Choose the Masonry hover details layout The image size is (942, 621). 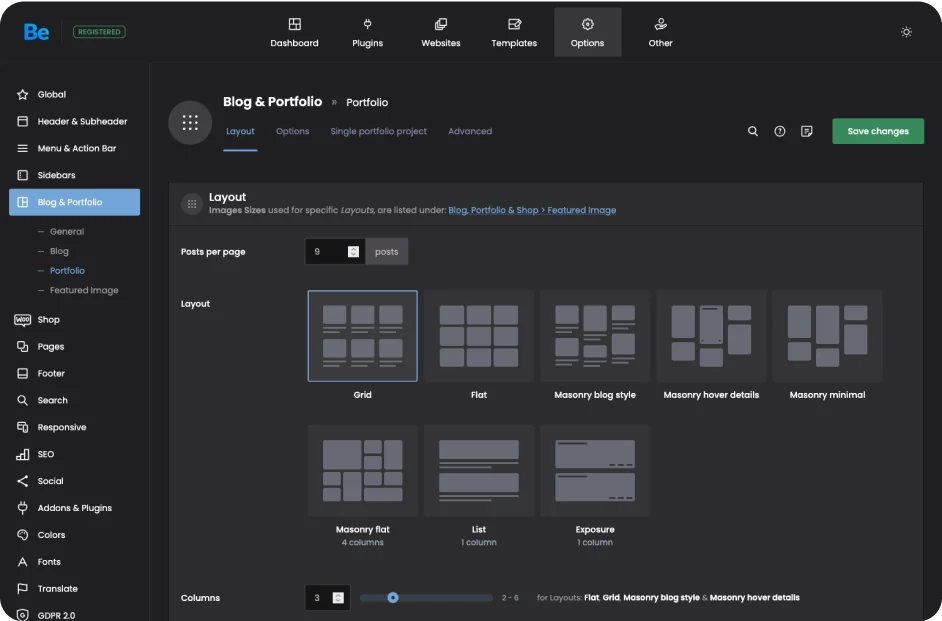tap(711, 336)
